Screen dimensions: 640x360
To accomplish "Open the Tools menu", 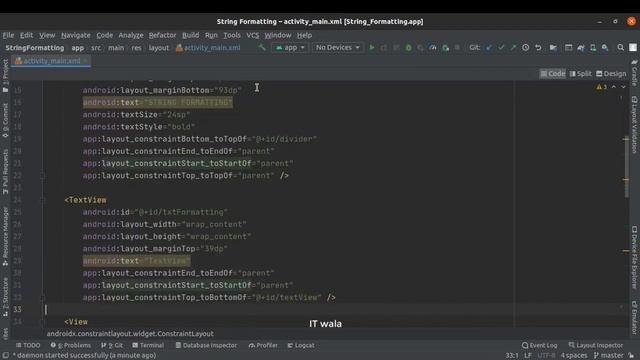I will coord(231,35).
